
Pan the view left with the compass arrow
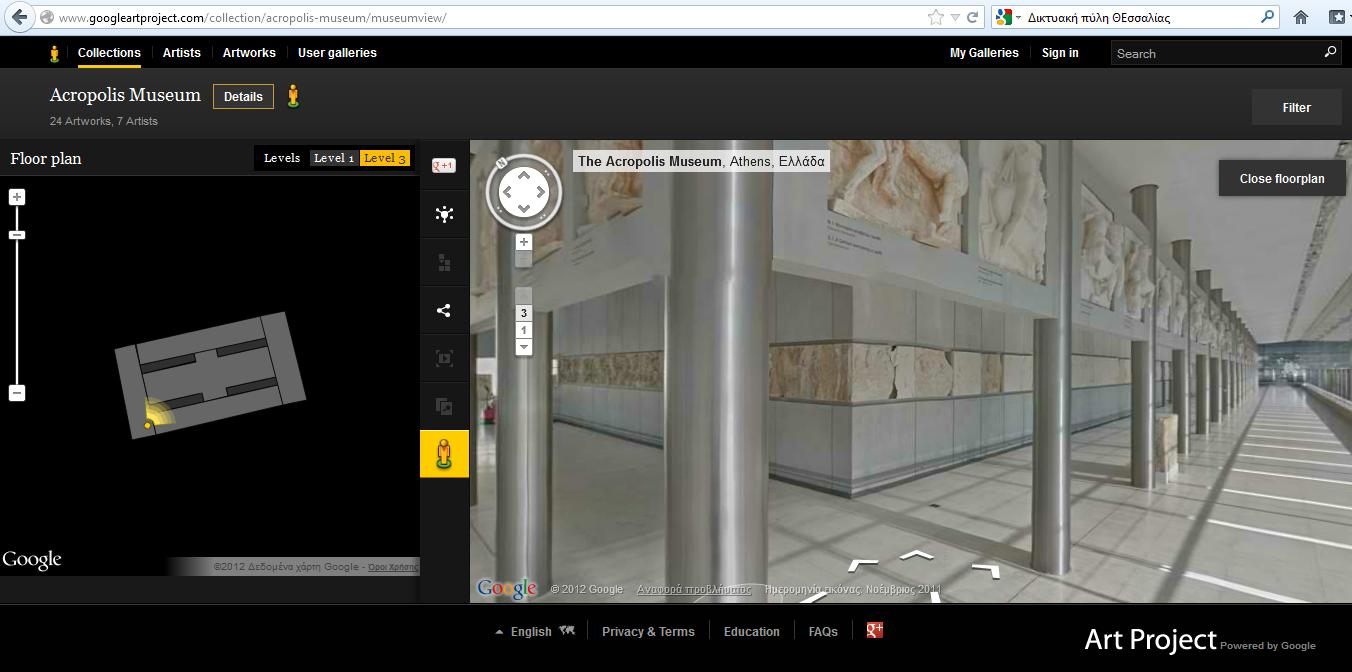coord(506,193)
